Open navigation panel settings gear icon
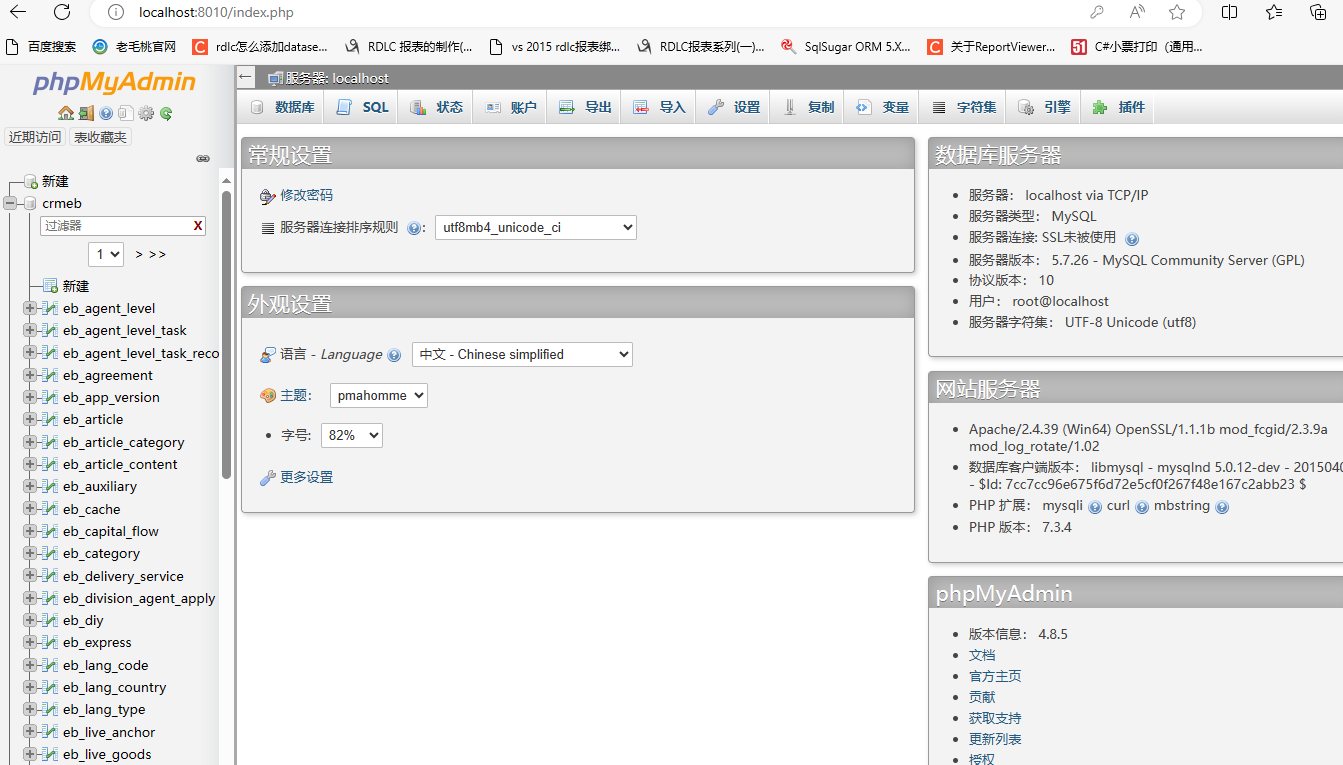Image resolution: width=1343 pixels, height=765 pixels. pos(146,113)
